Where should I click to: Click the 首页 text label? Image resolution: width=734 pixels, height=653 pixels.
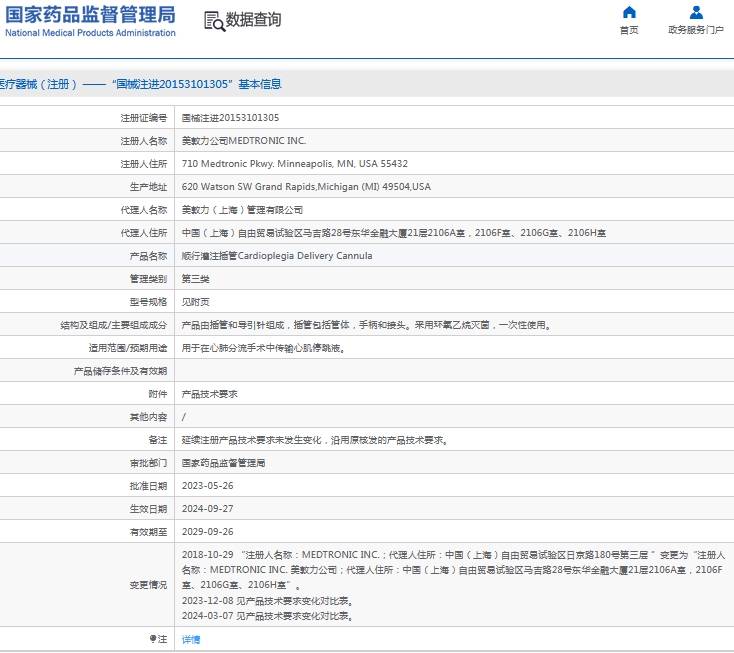629,30
